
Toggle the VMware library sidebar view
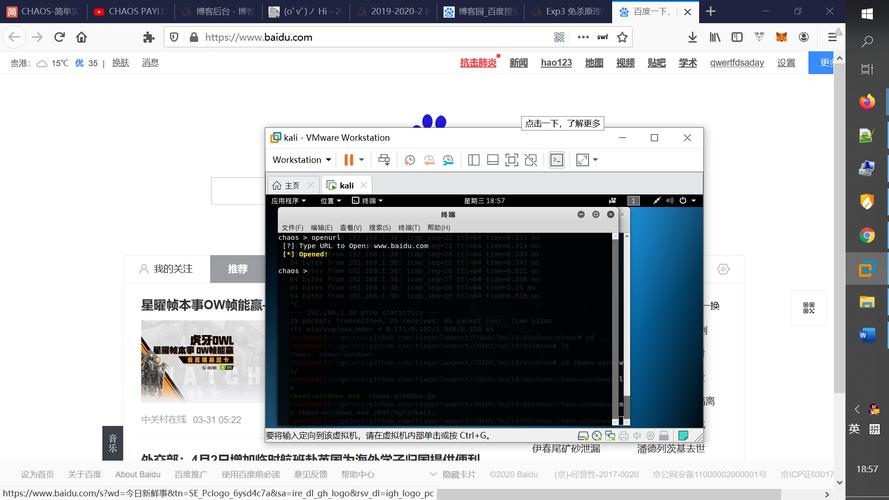473,160
